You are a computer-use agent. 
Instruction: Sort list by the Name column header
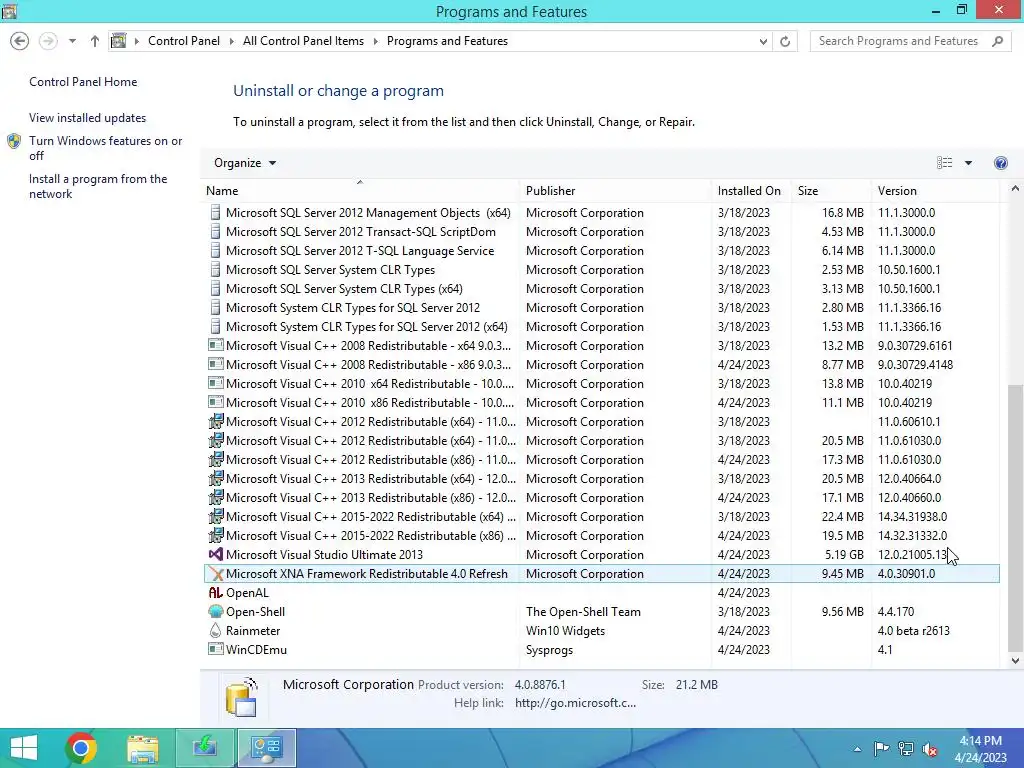[x=359, y=191]
